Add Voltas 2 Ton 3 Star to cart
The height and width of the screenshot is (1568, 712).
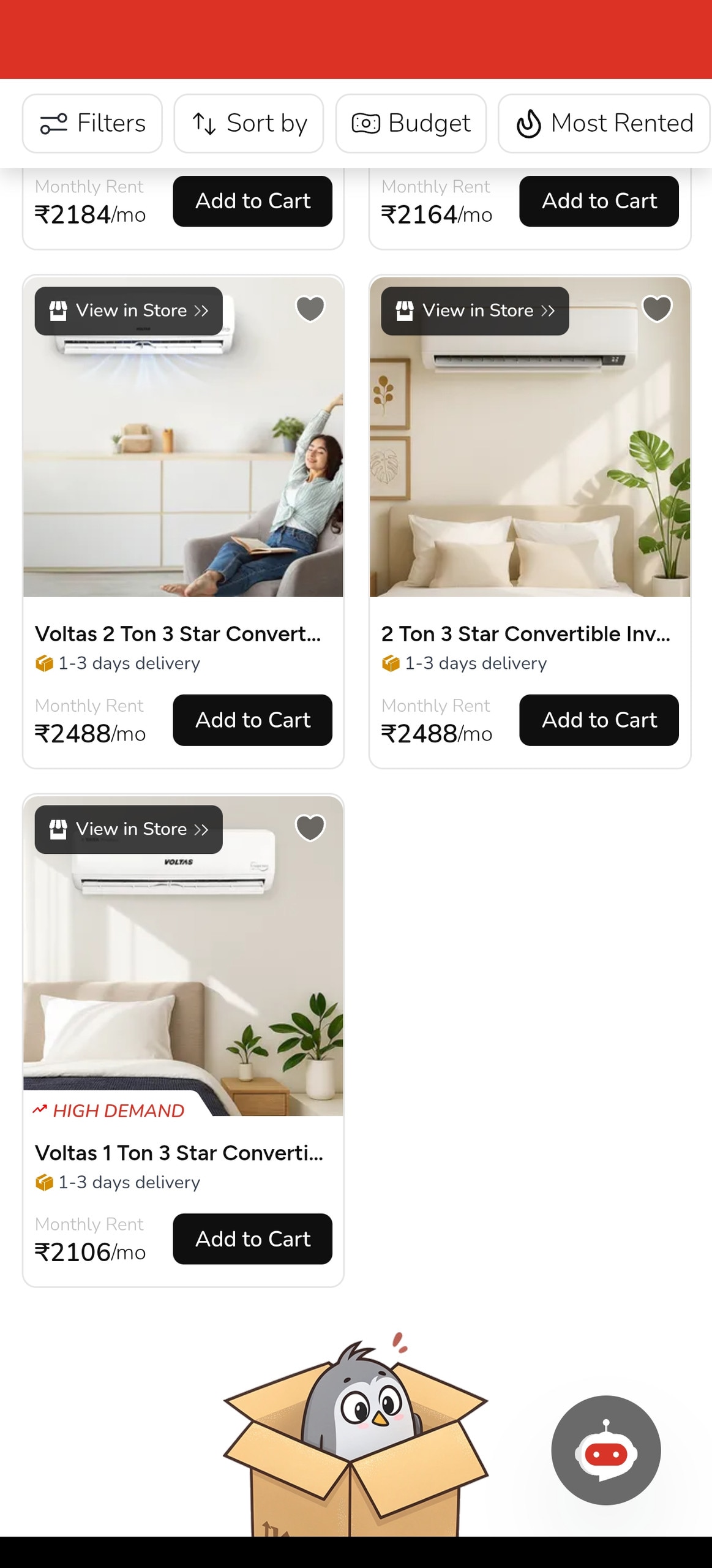point(252,720)
